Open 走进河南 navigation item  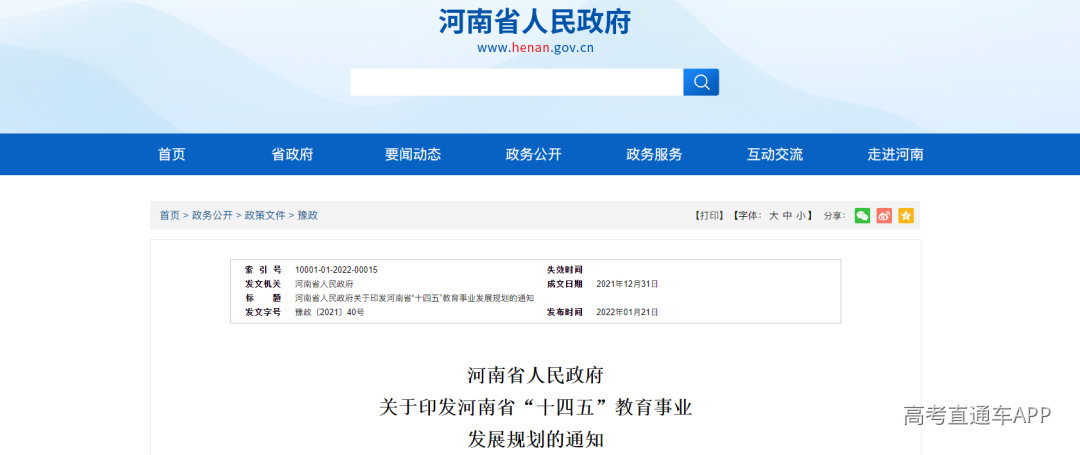click(895, 154)
